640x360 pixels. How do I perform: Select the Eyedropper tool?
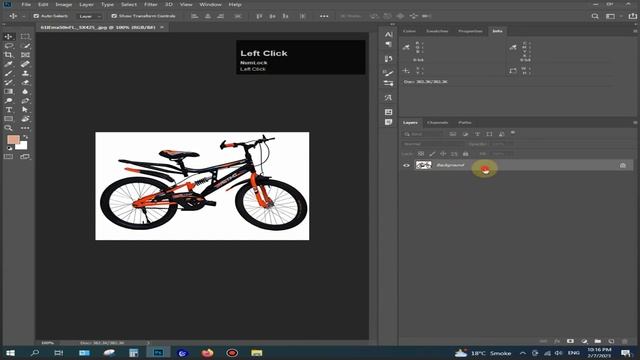tap(9, 64)
